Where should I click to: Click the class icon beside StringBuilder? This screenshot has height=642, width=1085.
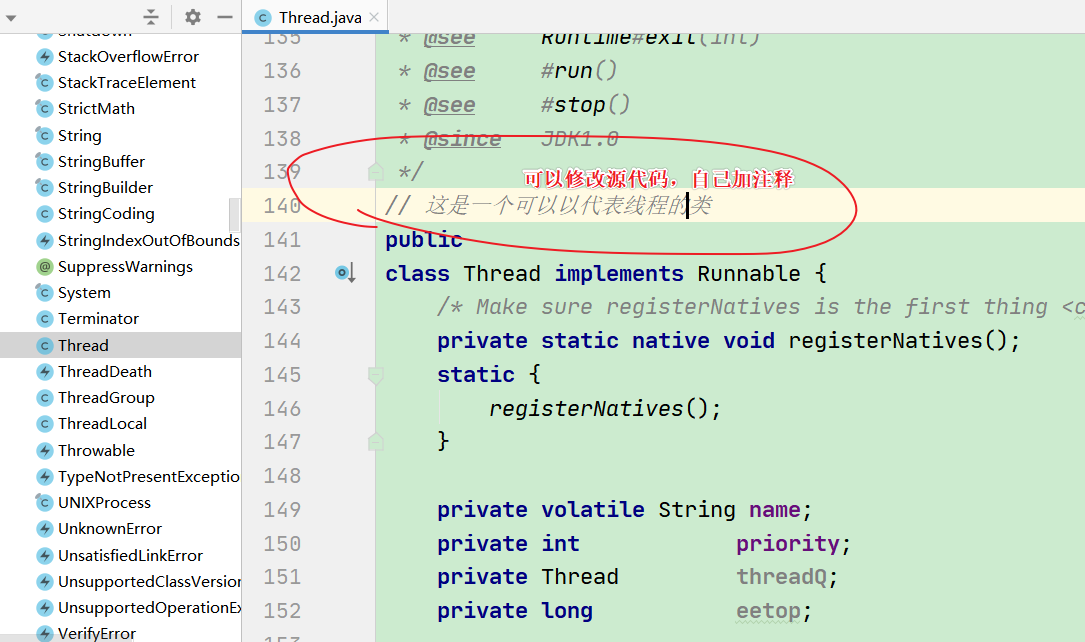tap(44, 188)
